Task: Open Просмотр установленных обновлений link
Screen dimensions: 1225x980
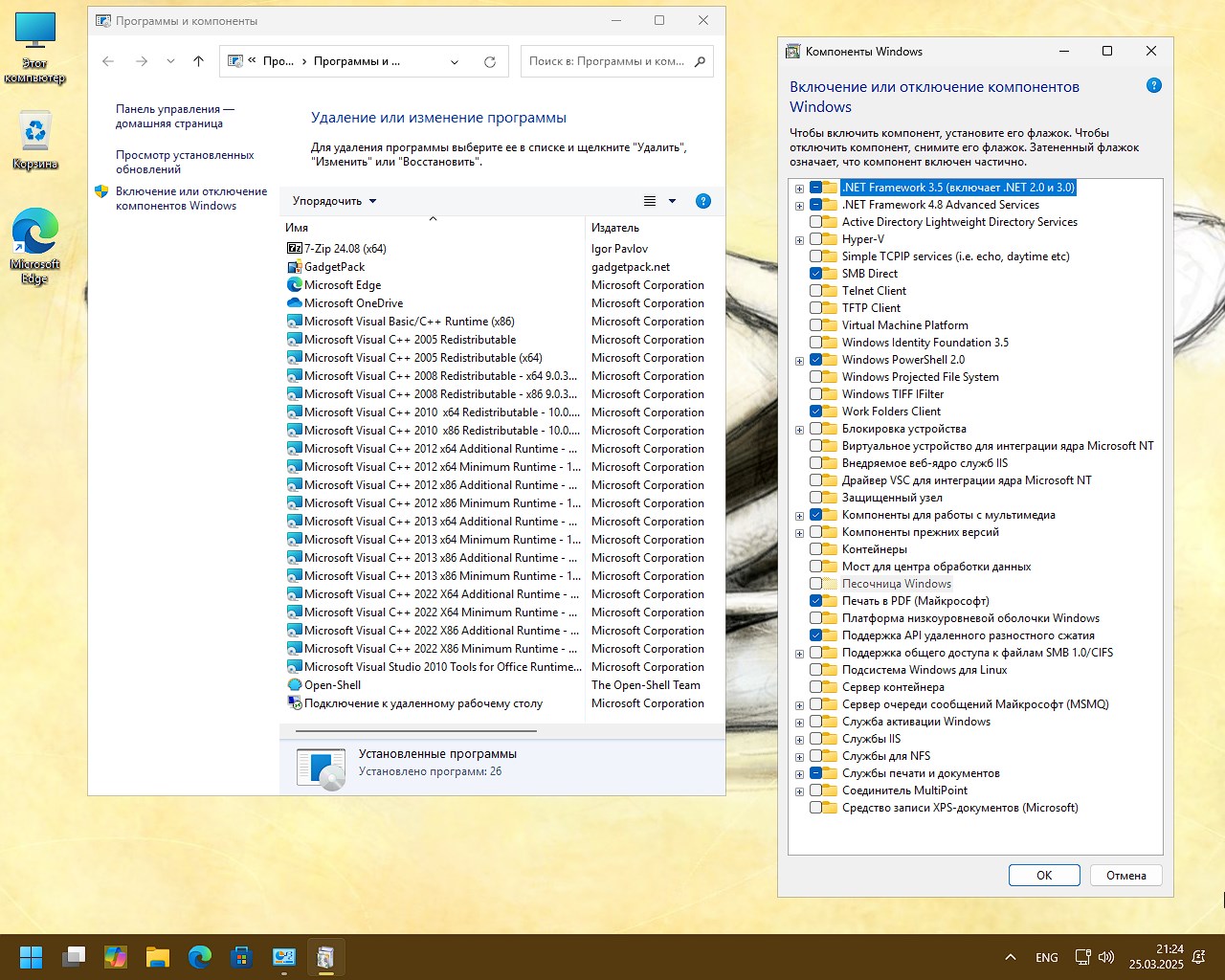Action: pos(185,162)
